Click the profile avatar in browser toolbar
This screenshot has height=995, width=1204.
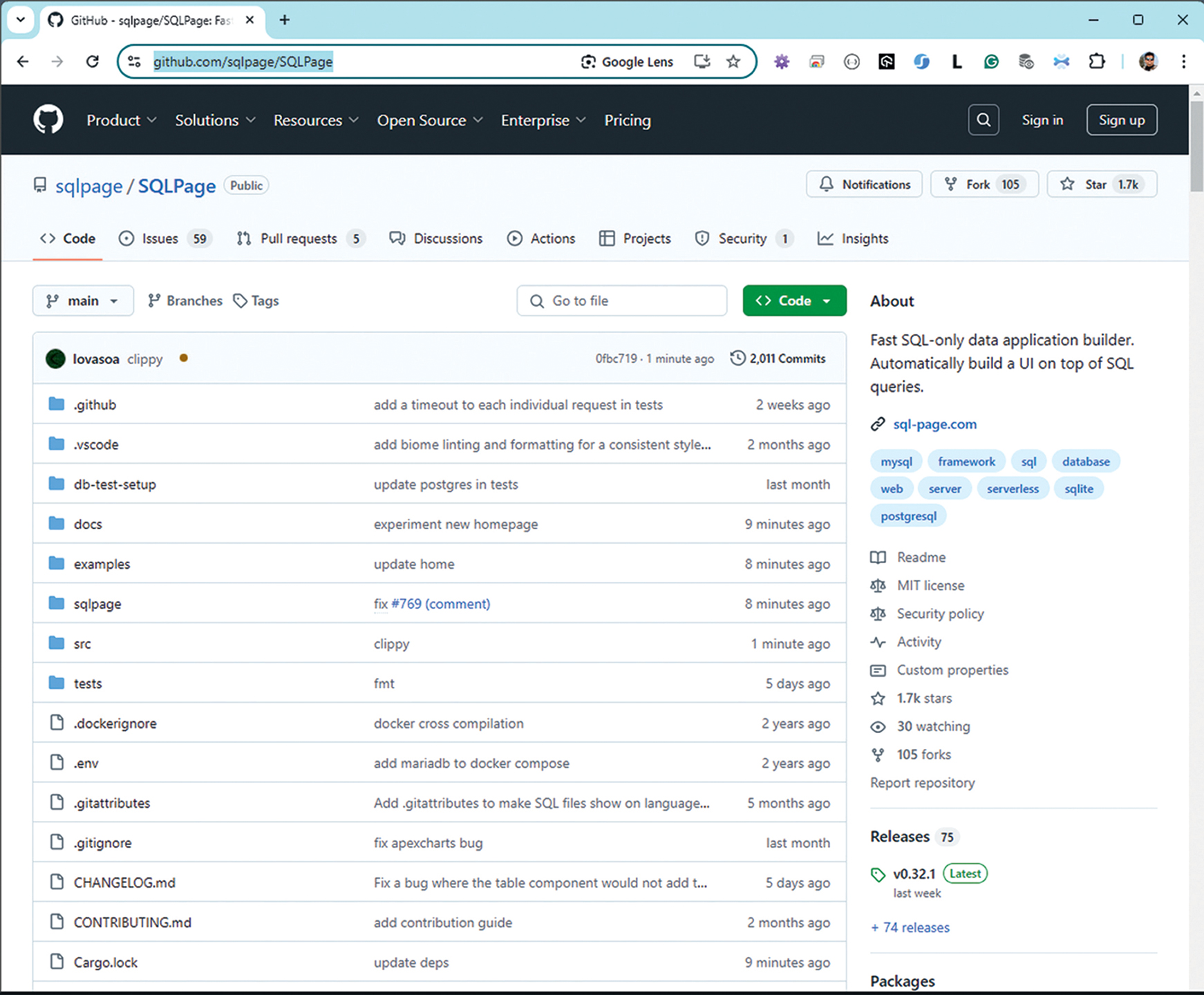pyautogui.click(x=1148, y=61)
